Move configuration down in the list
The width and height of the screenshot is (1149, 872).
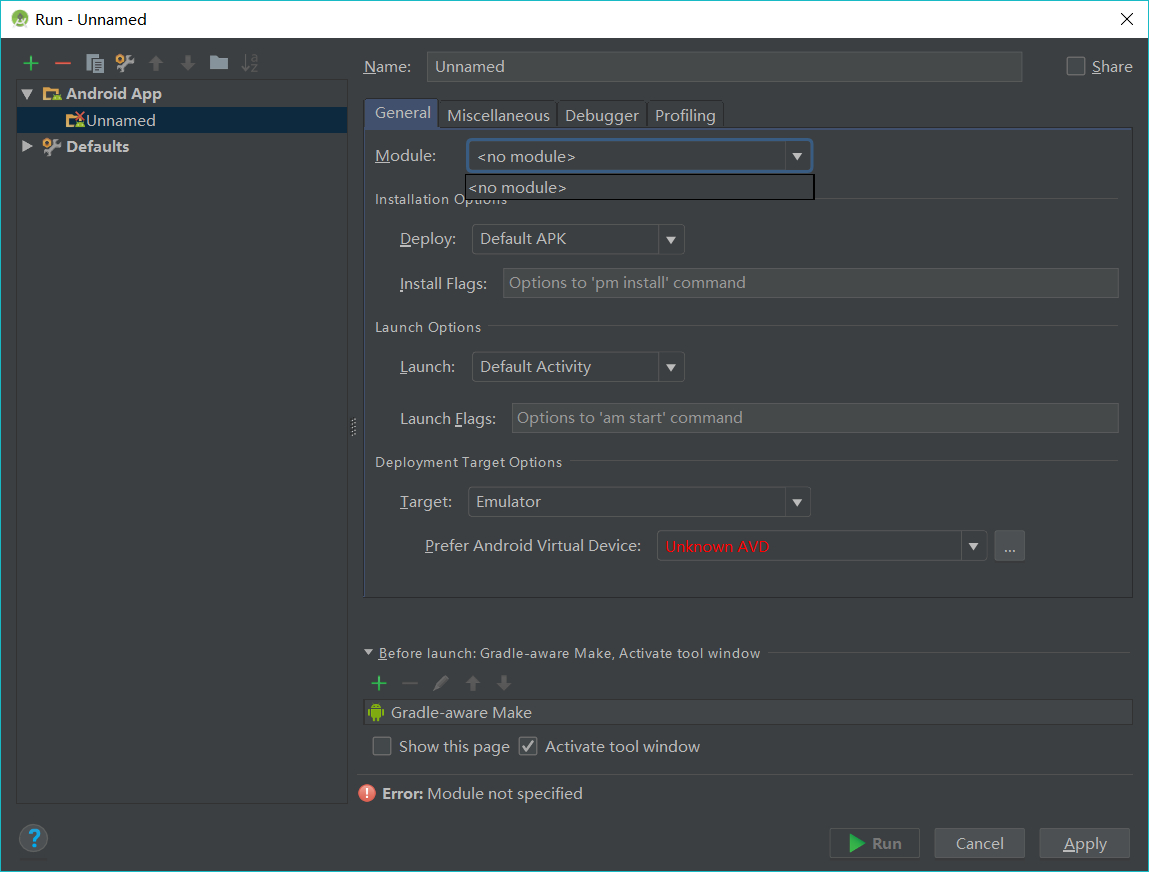coord(188,64)
